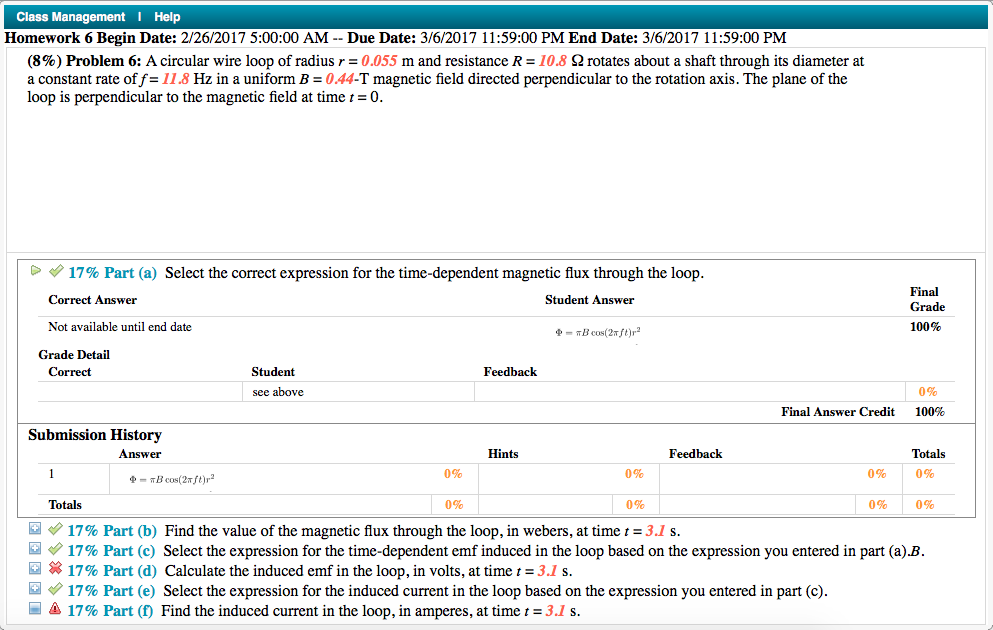Click the Part (f) heading link
This screenshot has height=630, width=993.
click(x=111, y=610)
